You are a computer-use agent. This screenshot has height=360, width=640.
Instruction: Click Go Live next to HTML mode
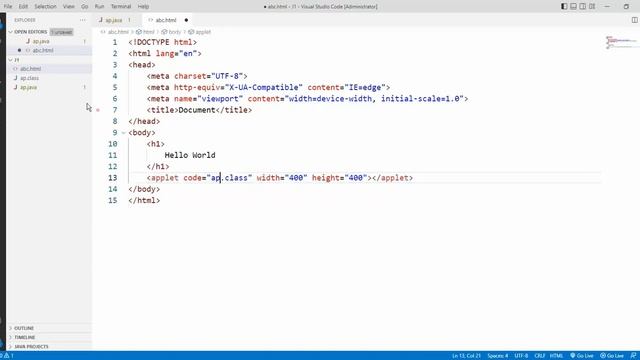582,356
